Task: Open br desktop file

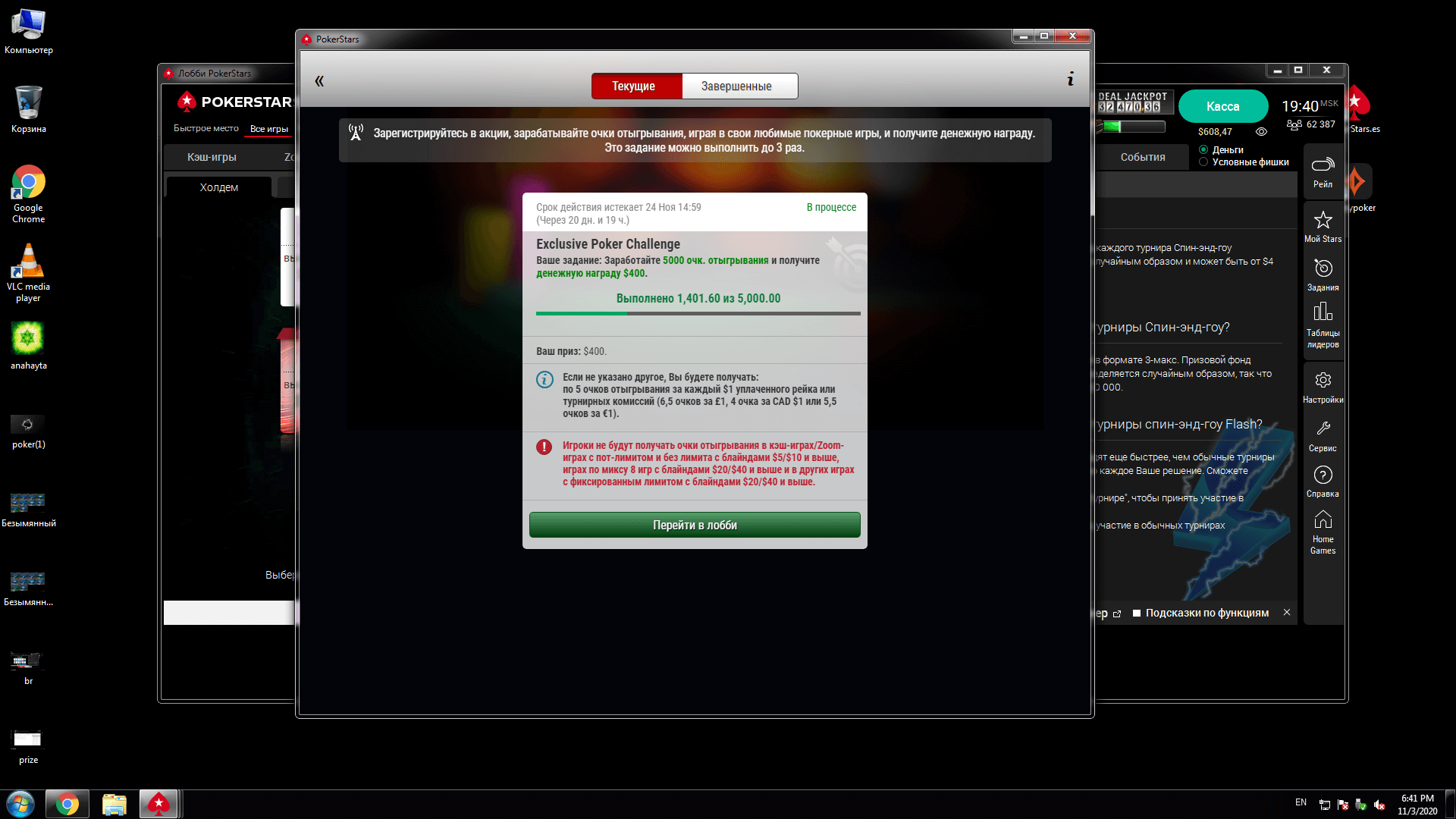Action: point(28,668)
